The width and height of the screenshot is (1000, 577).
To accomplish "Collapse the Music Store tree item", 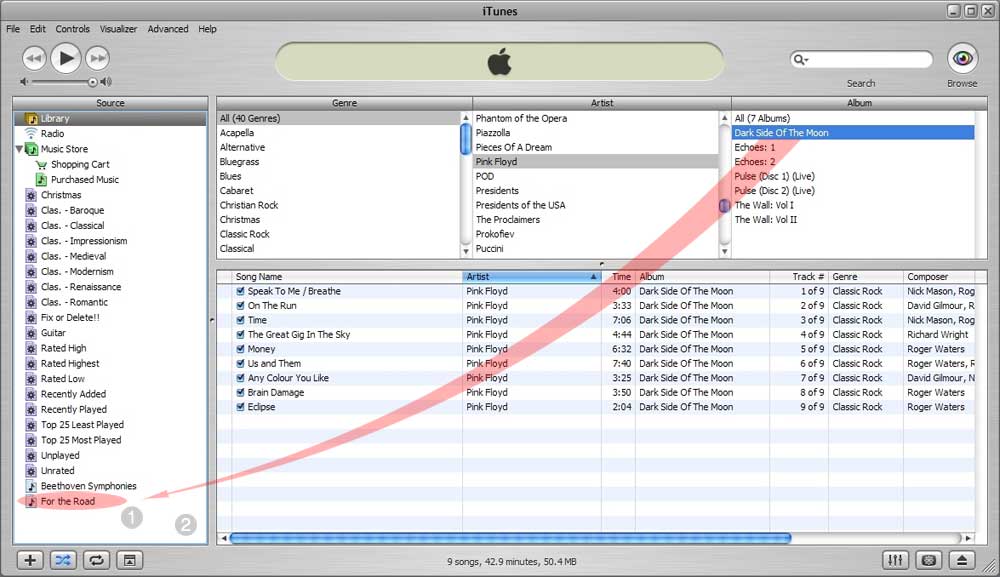I will (x=19, y=149).
